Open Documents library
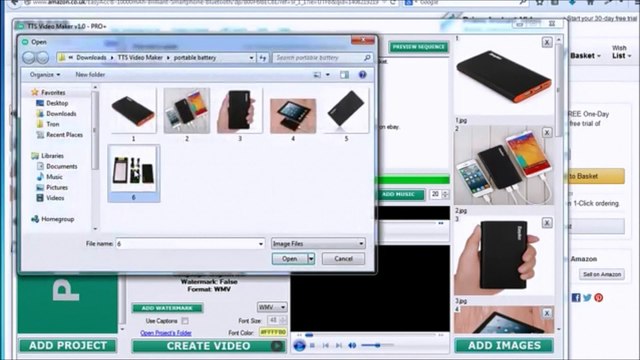 (x=61, y=167)
